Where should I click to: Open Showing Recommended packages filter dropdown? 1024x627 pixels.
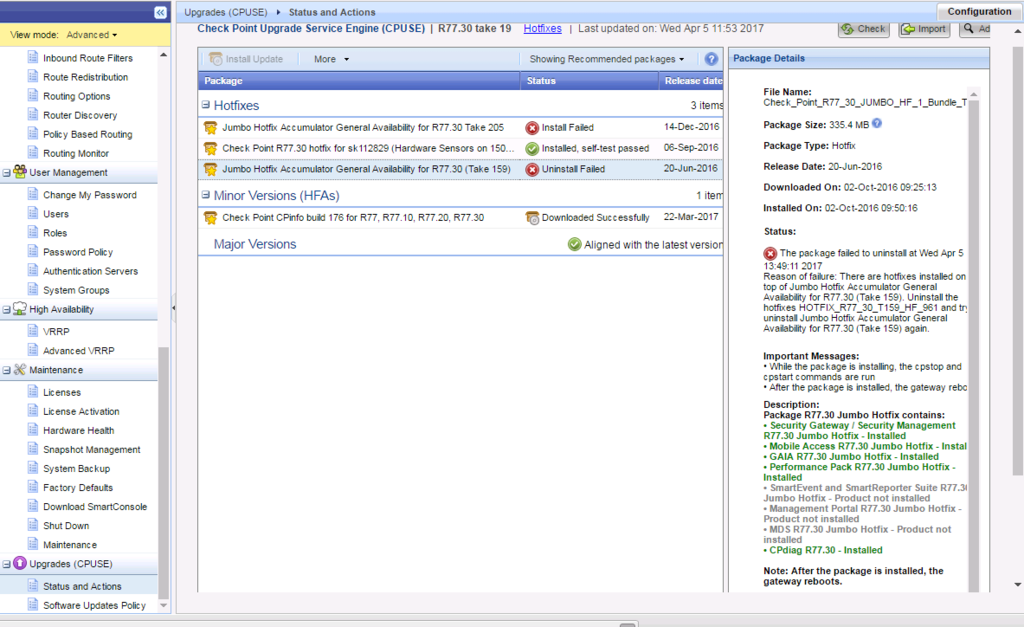(x=607, y=59)
